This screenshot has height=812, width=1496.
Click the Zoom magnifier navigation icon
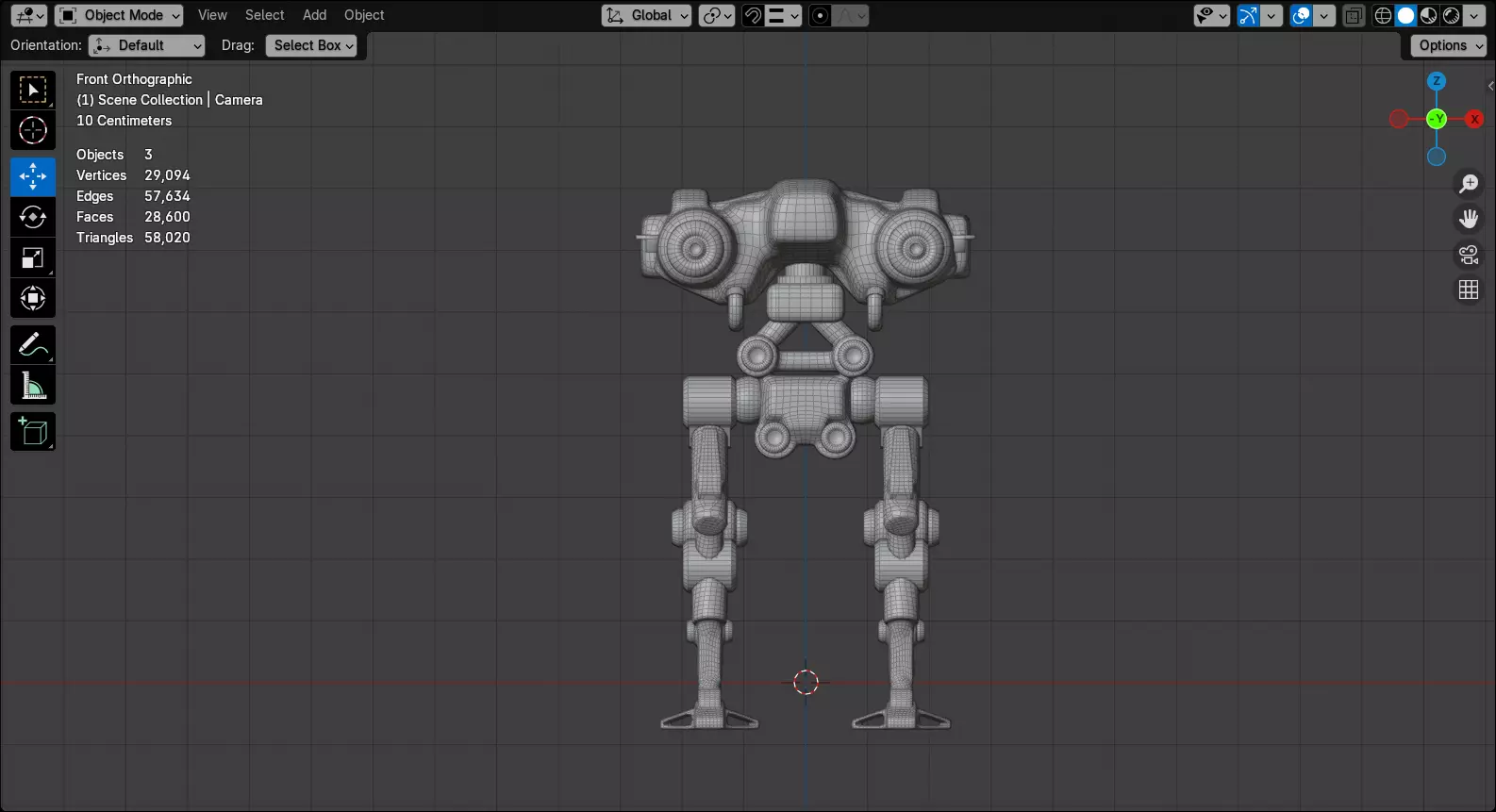click(1469, 184)
